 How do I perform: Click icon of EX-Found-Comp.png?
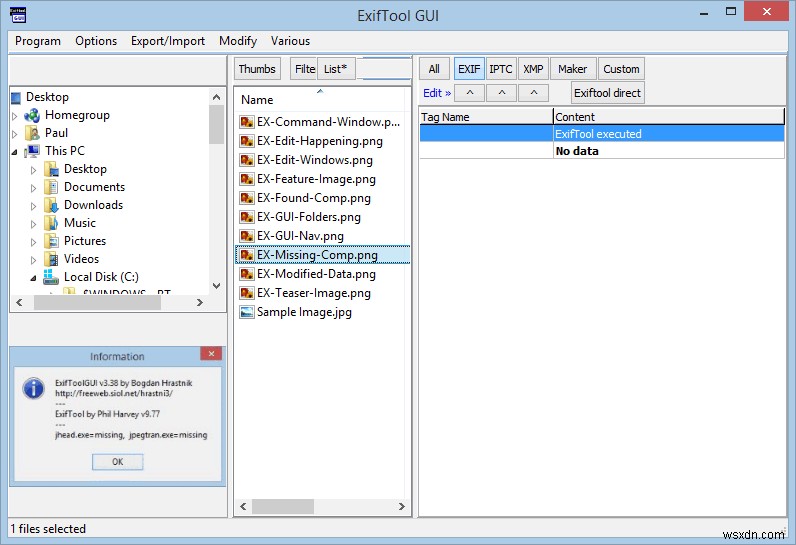(x=247, y=198)
